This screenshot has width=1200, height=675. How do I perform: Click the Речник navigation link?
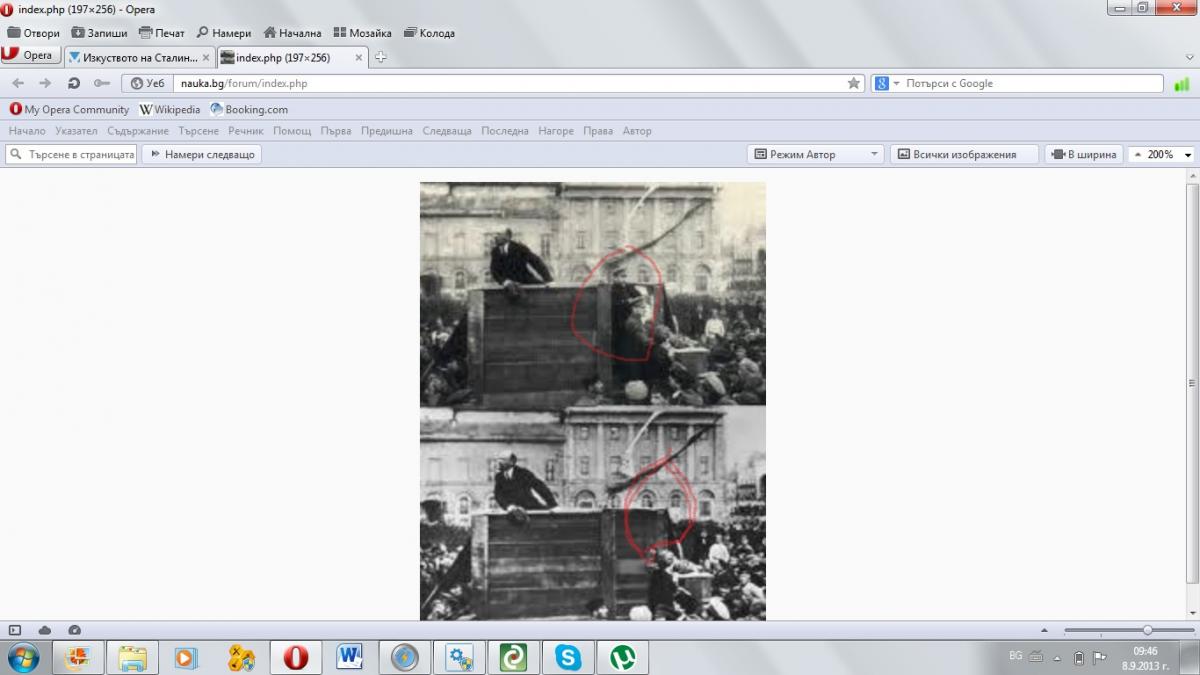click(x=246, y=131)
